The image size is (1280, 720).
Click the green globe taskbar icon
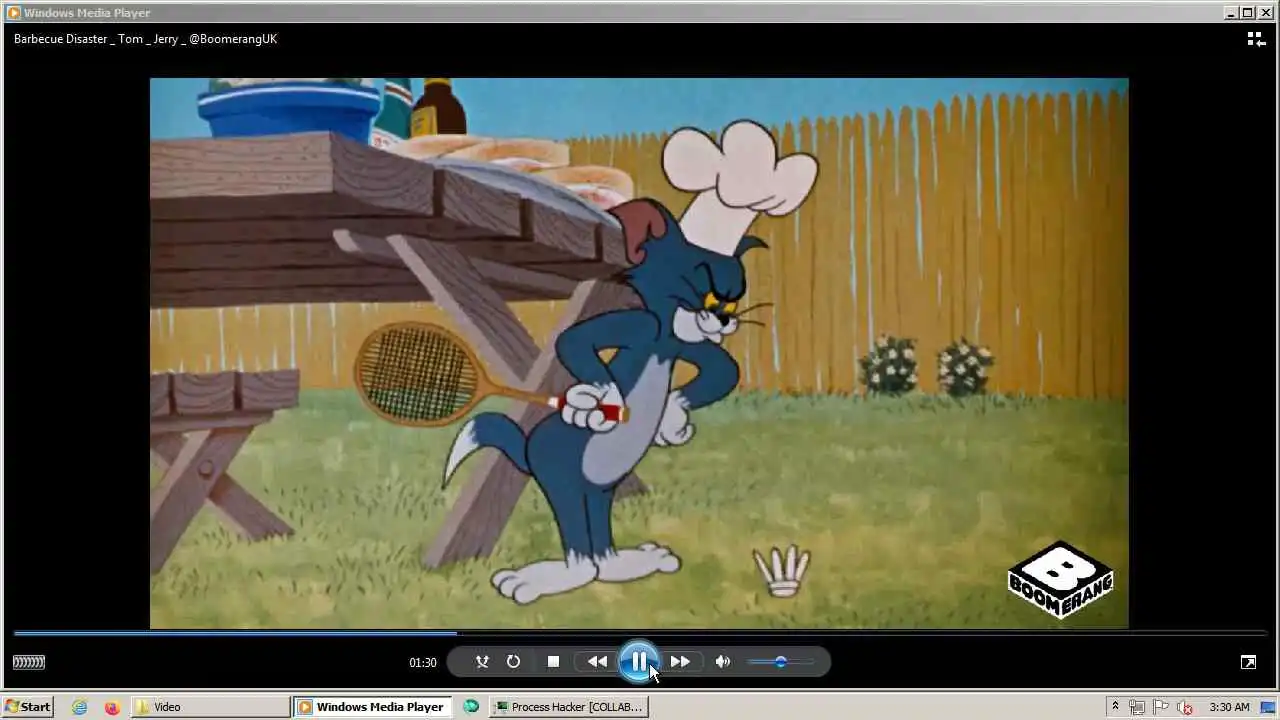pyautogui.click(x=471, y=706)
